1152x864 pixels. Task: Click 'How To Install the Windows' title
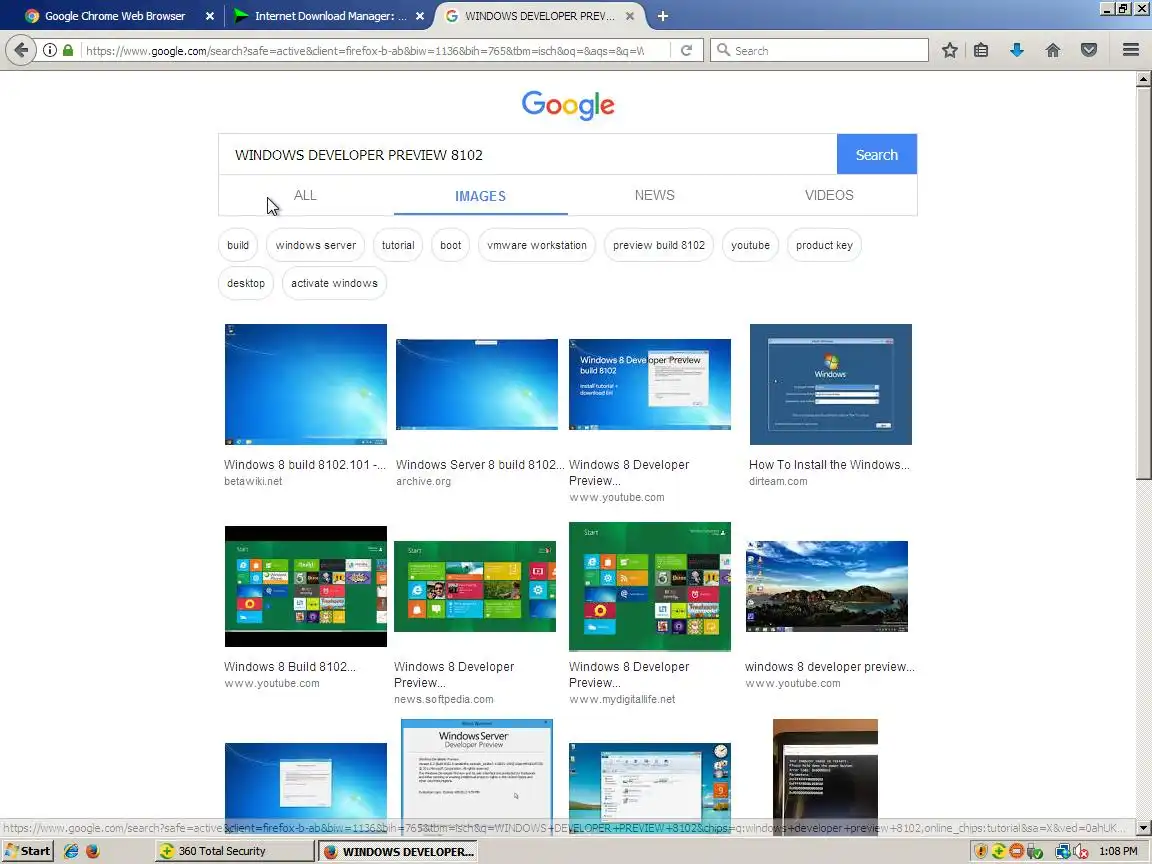829,465
